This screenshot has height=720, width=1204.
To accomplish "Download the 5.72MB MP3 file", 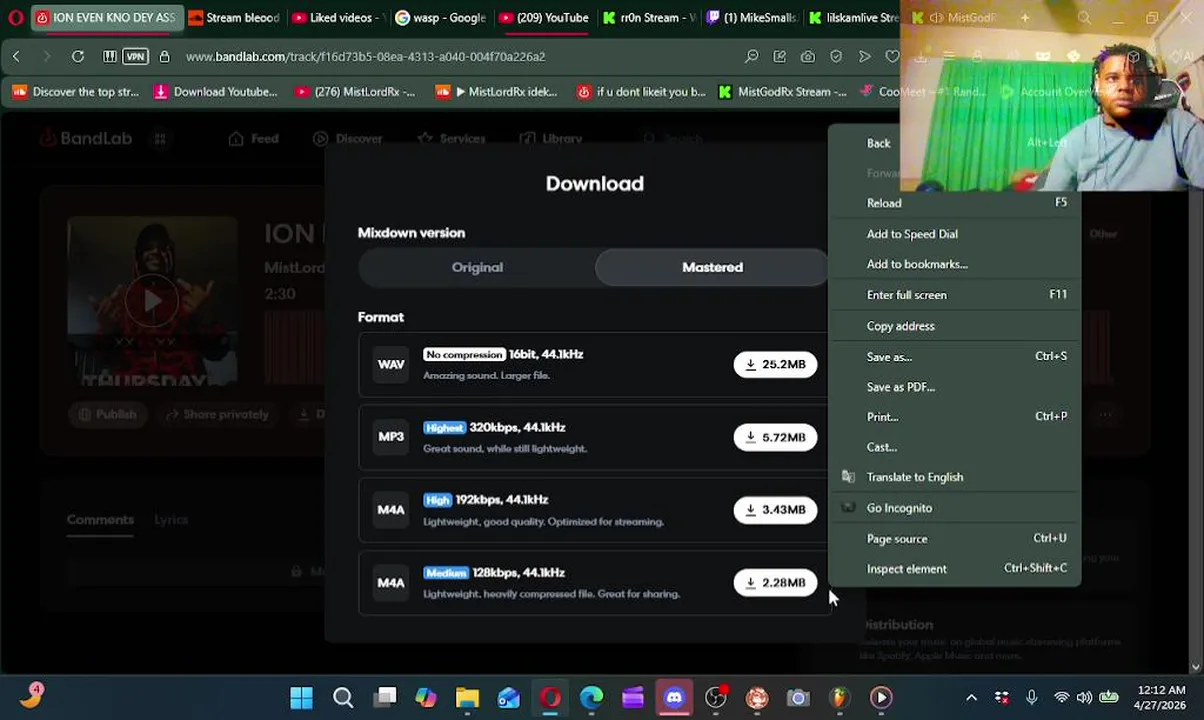I will point(775,437).
